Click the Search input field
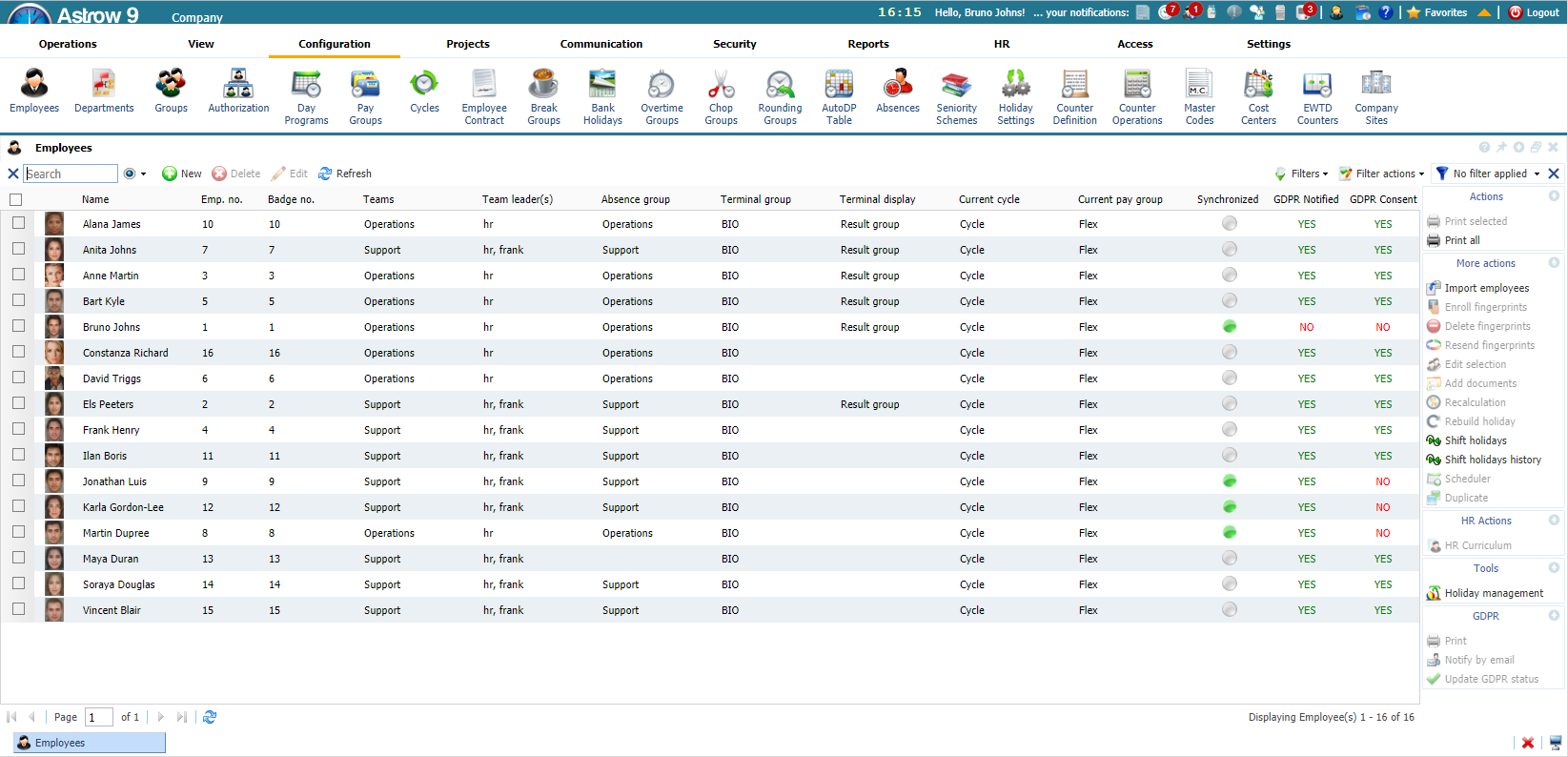 click(x=71, y=174)
